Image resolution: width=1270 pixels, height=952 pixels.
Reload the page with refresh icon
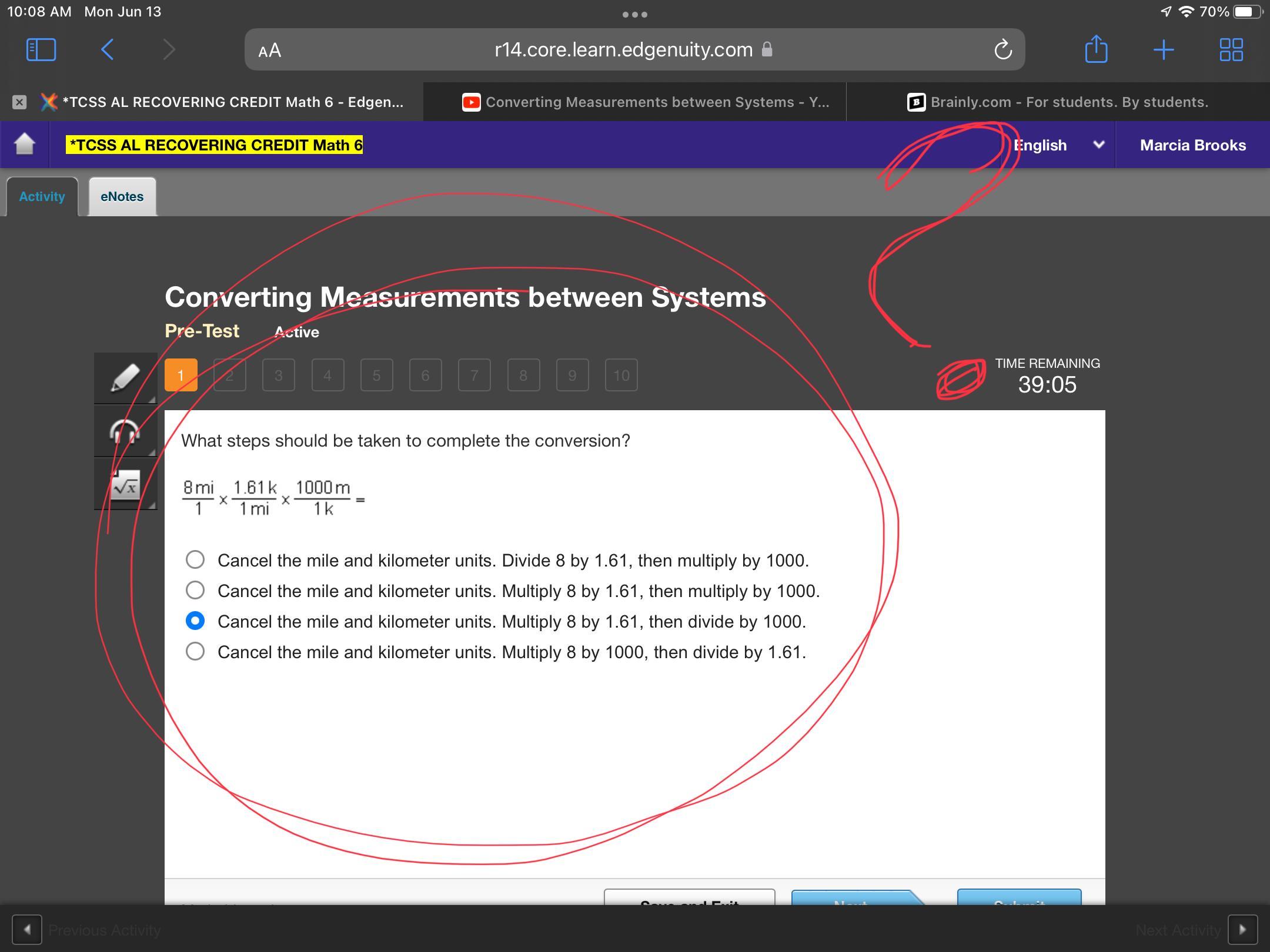[x=1003, y=49]
